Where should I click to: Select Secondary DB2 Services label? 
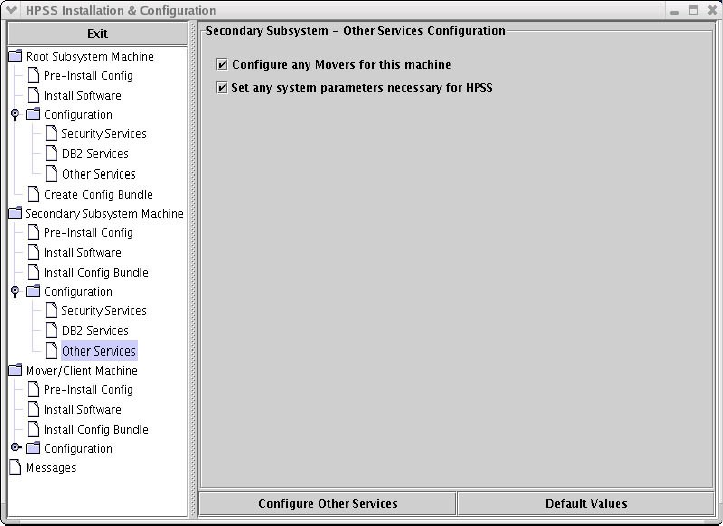95,331
